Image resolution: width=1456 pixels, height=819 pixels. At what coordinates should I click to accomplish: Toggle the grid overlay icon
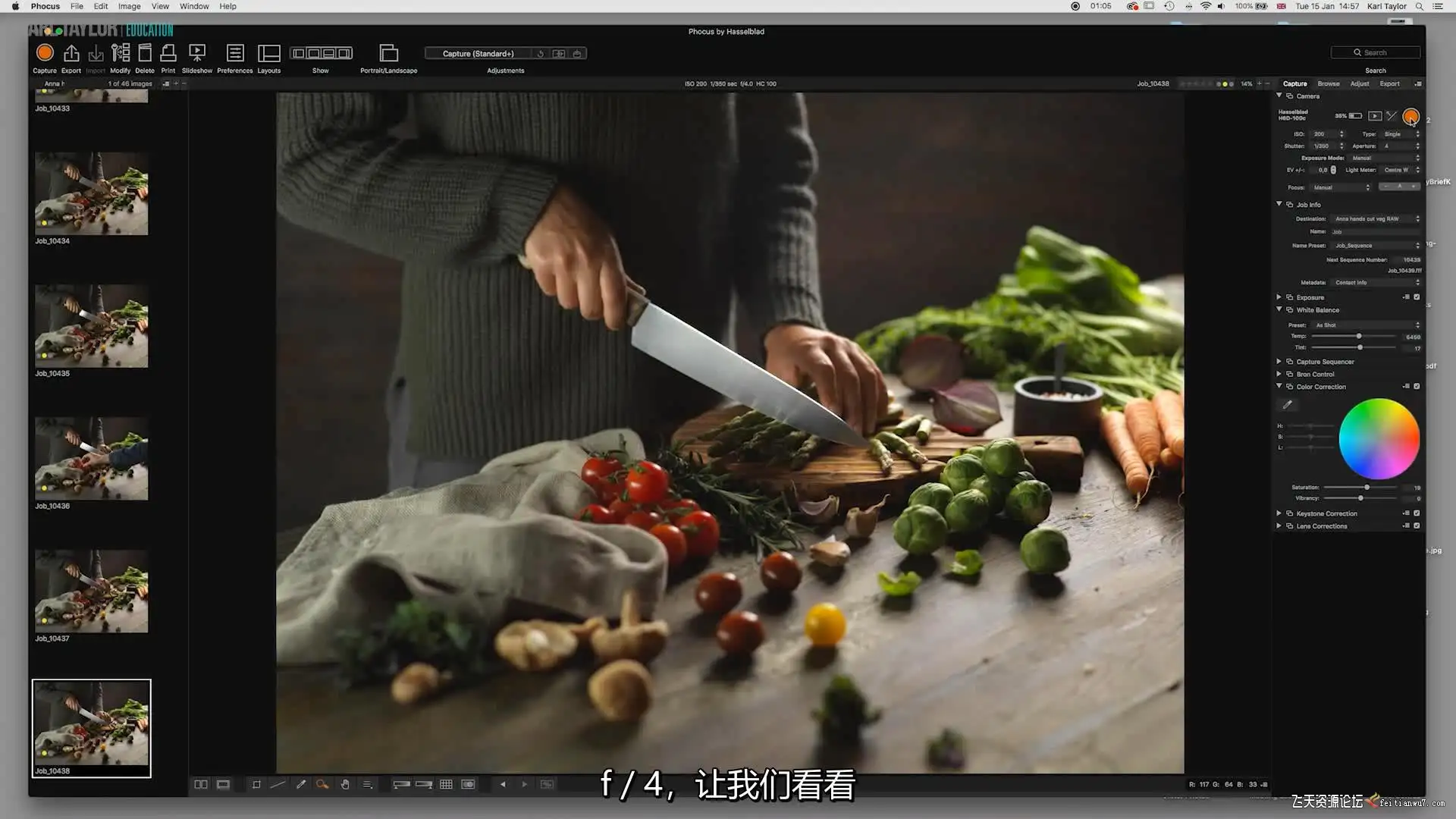(x=446, y=785)
